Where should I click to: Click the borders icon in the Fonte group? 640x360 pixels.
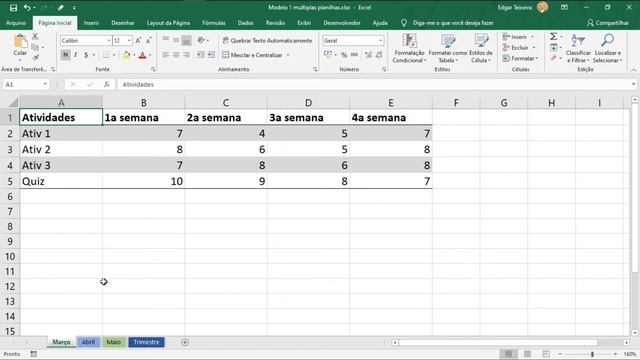pyautogui.click(x=106, y=55)
